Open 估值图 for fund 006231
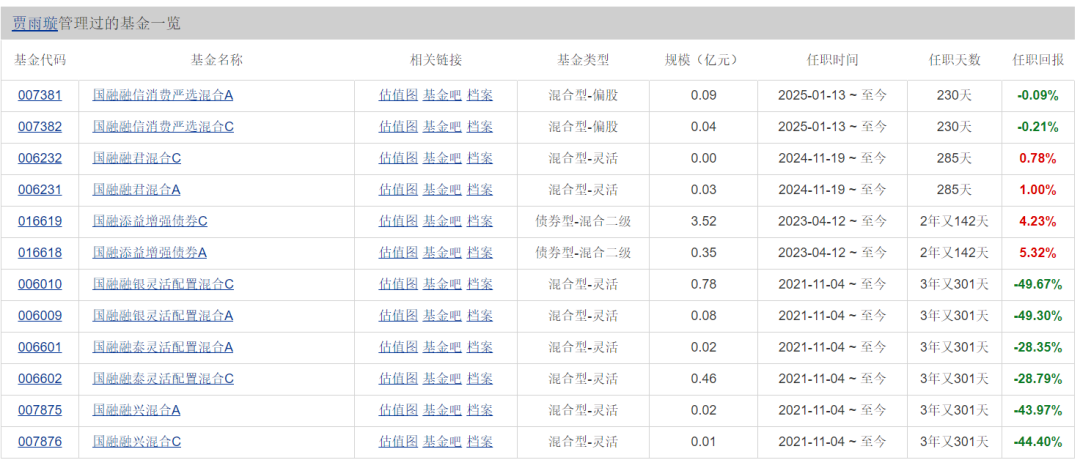This screenshot has width=1080, height=460. [x=398, y=189]
